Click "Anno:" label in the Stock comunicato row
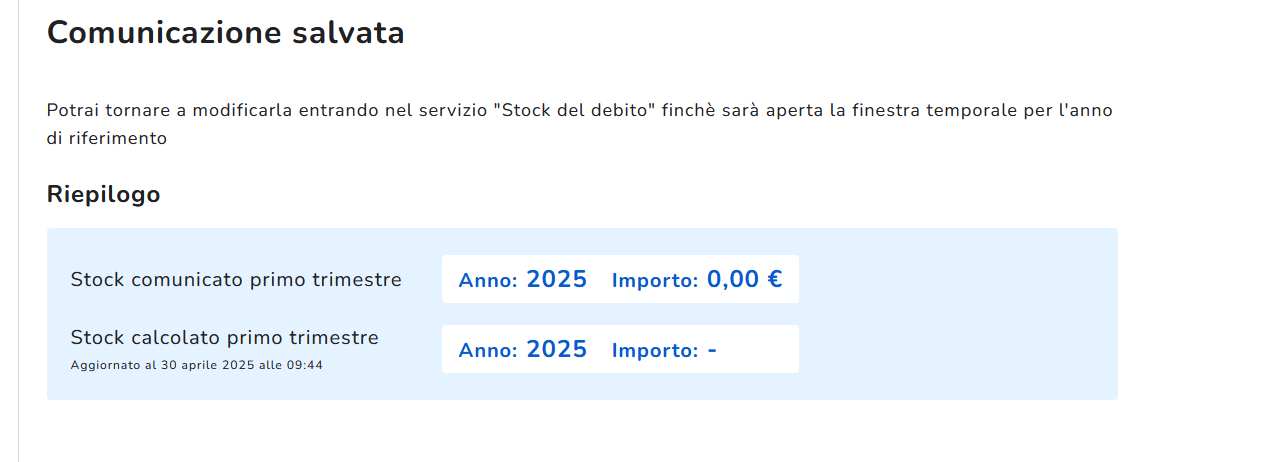The height and width of the screenshot is (462, 1285). point(488,281)
